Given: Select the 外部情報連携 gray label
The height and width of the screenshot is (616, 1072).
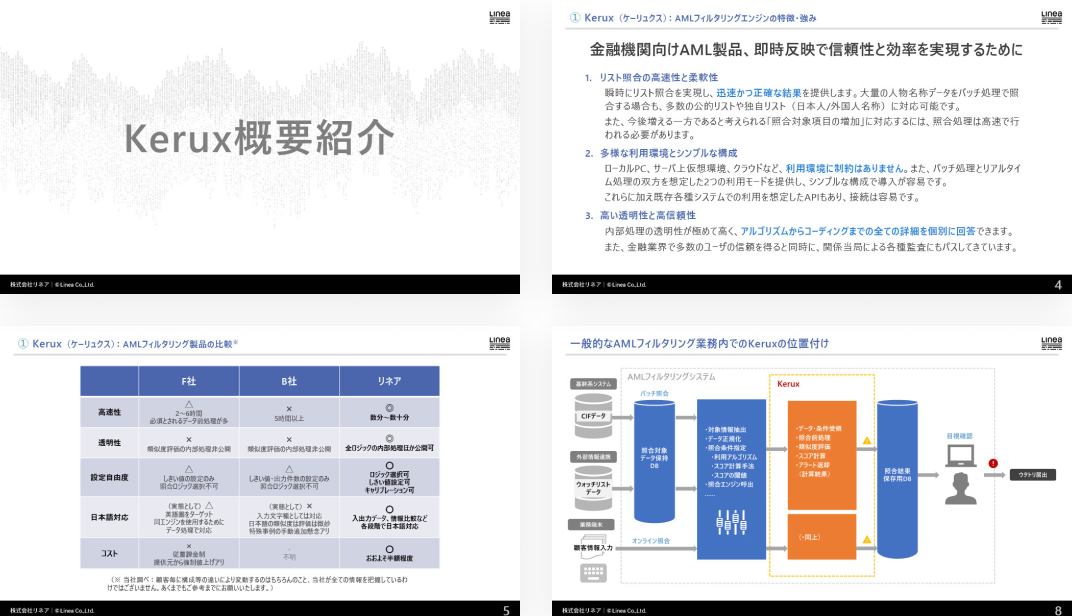Looking at the screenshot, I should [x=593, y=457].
